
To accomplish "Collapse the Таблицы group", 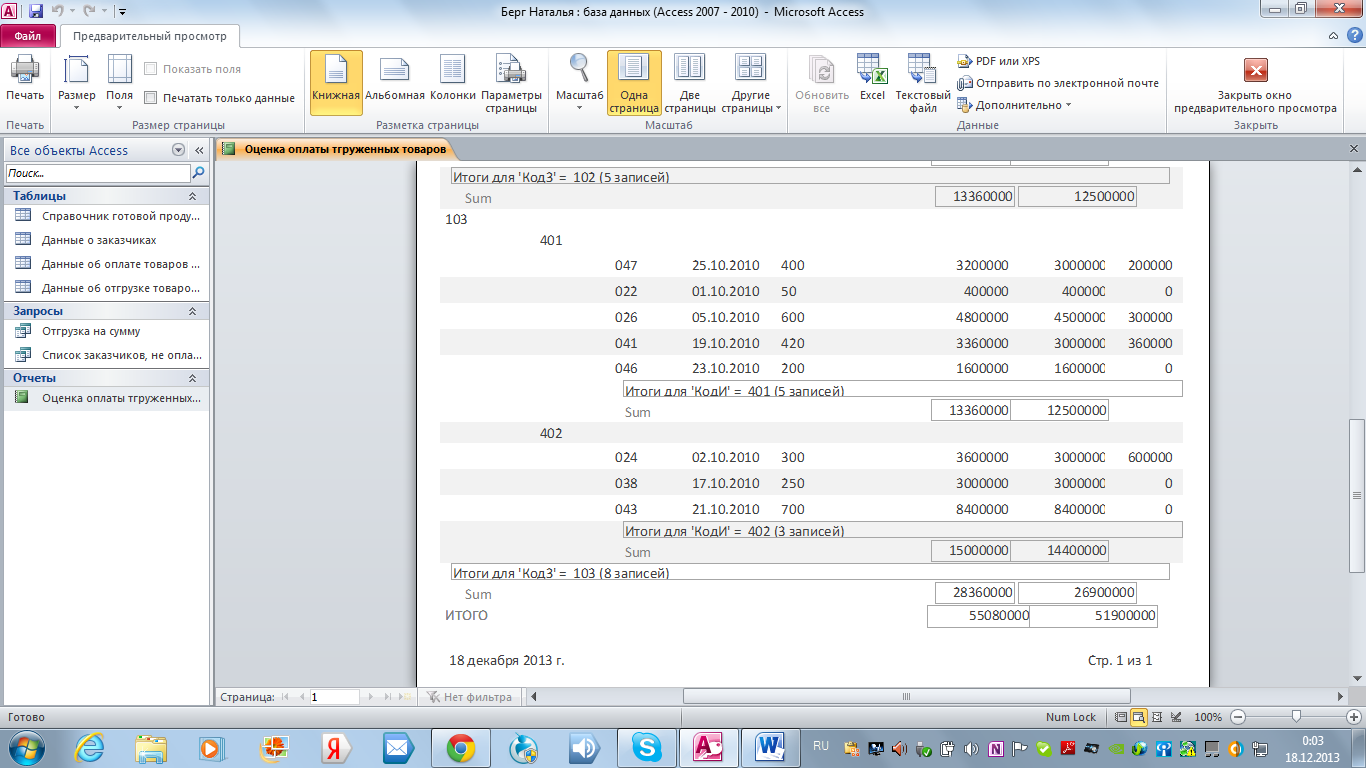I will (x=192, y=196).
